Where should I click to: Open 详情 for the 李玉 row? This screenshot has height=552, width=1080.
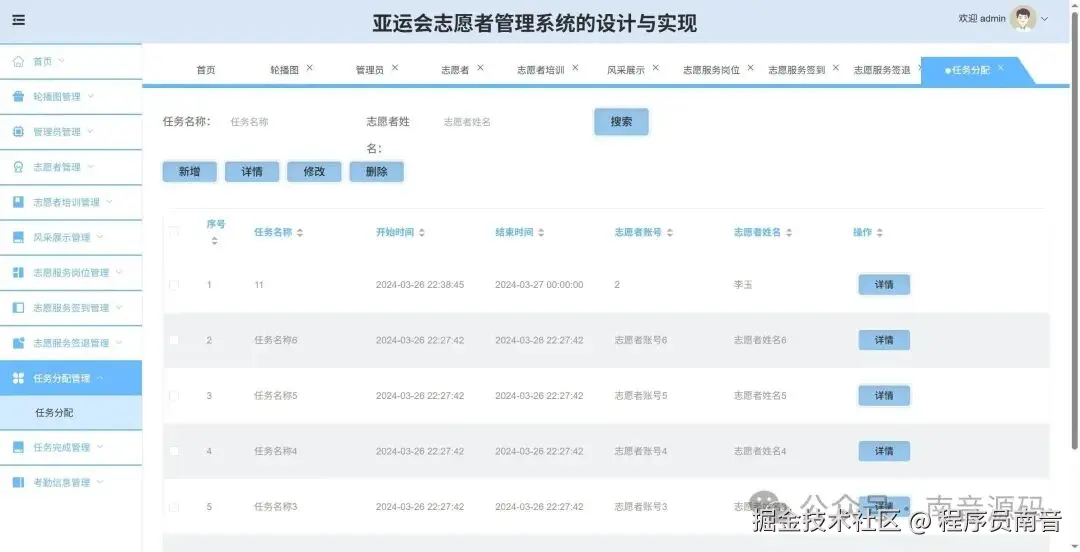click(884, 285)
